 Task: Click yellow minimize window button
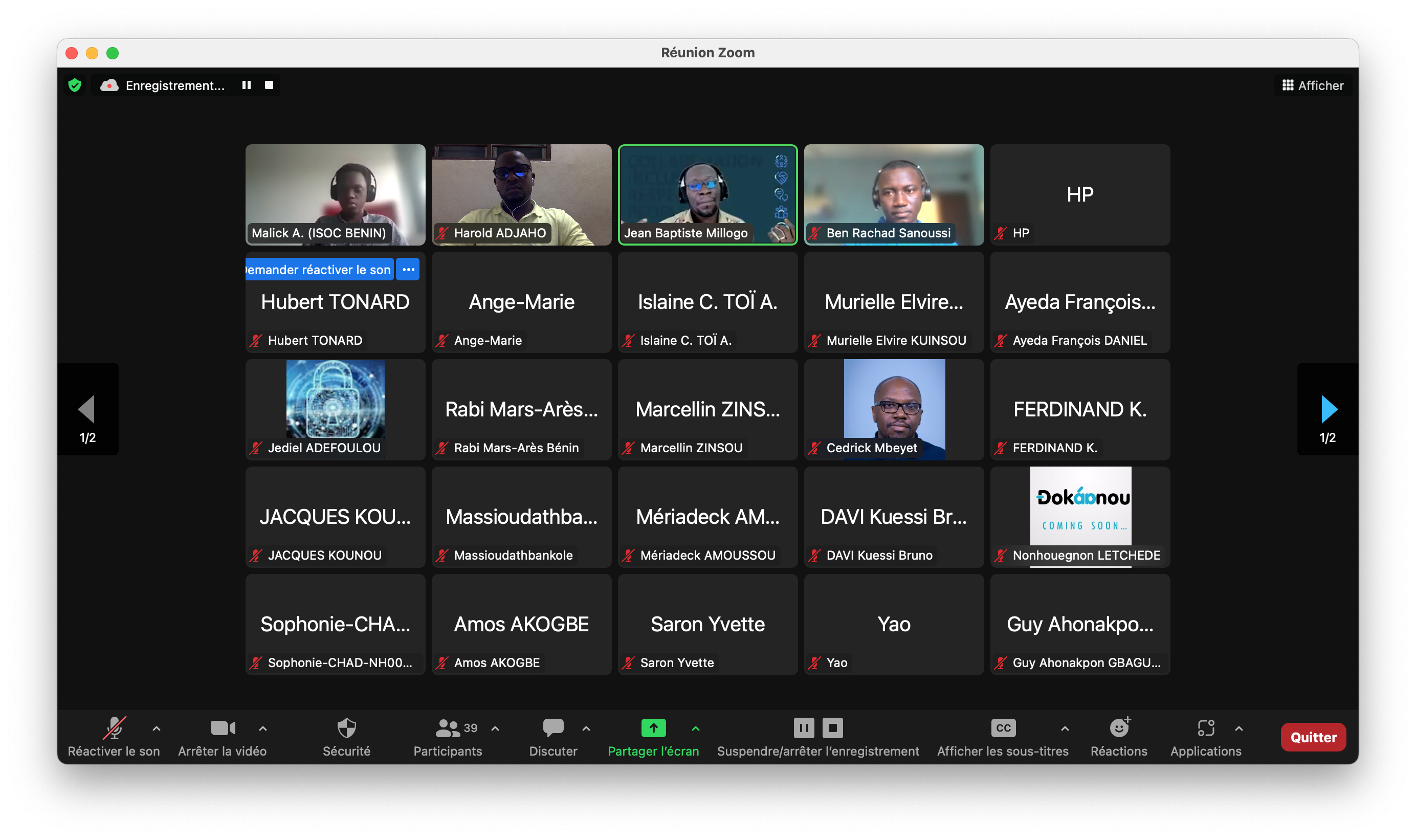(x=92, y=53)
